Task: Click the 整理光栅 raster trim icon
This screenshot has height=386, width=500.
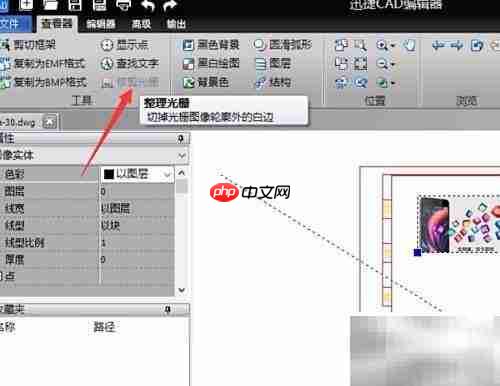Action: coord(107,83)
